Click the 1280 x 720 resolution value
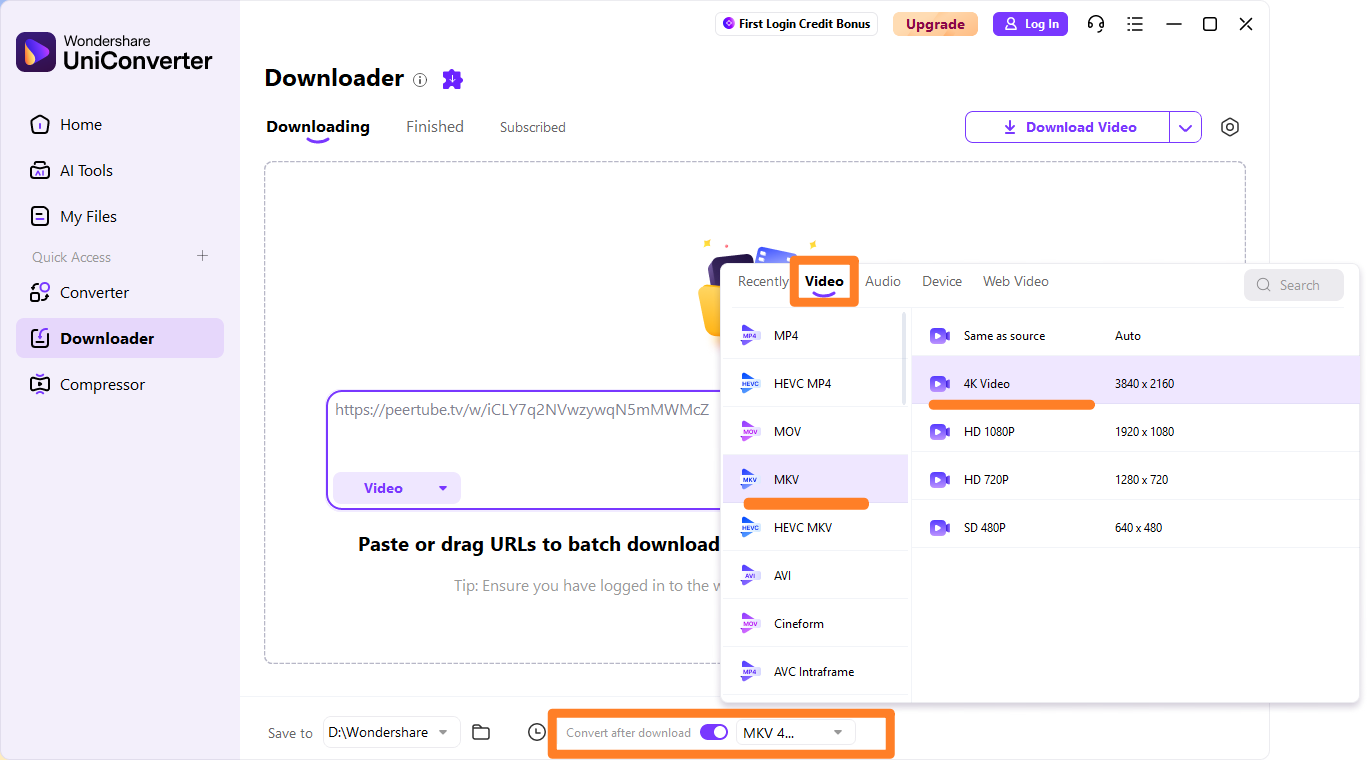Screen dimensions: 1367x760 (x=1141, y=480)
